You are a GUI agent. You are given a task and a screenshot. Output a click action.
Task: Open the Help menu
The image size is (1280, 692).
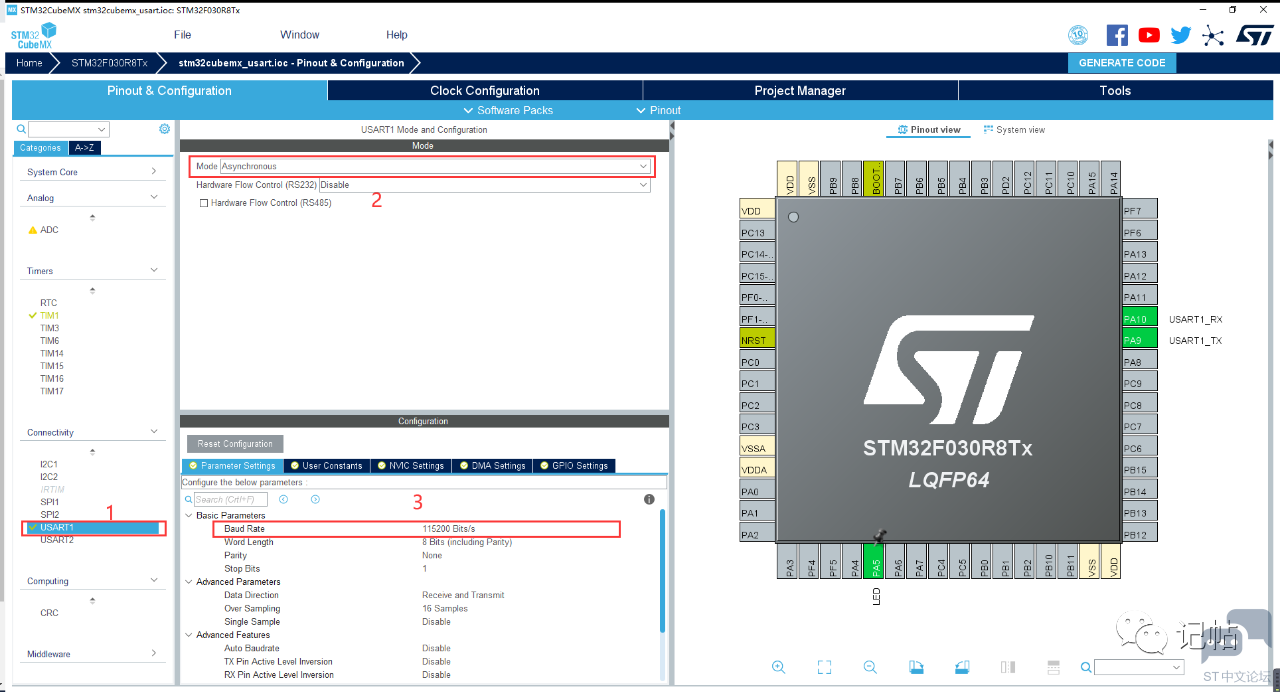pyautogui.click(x=397, y=35)
